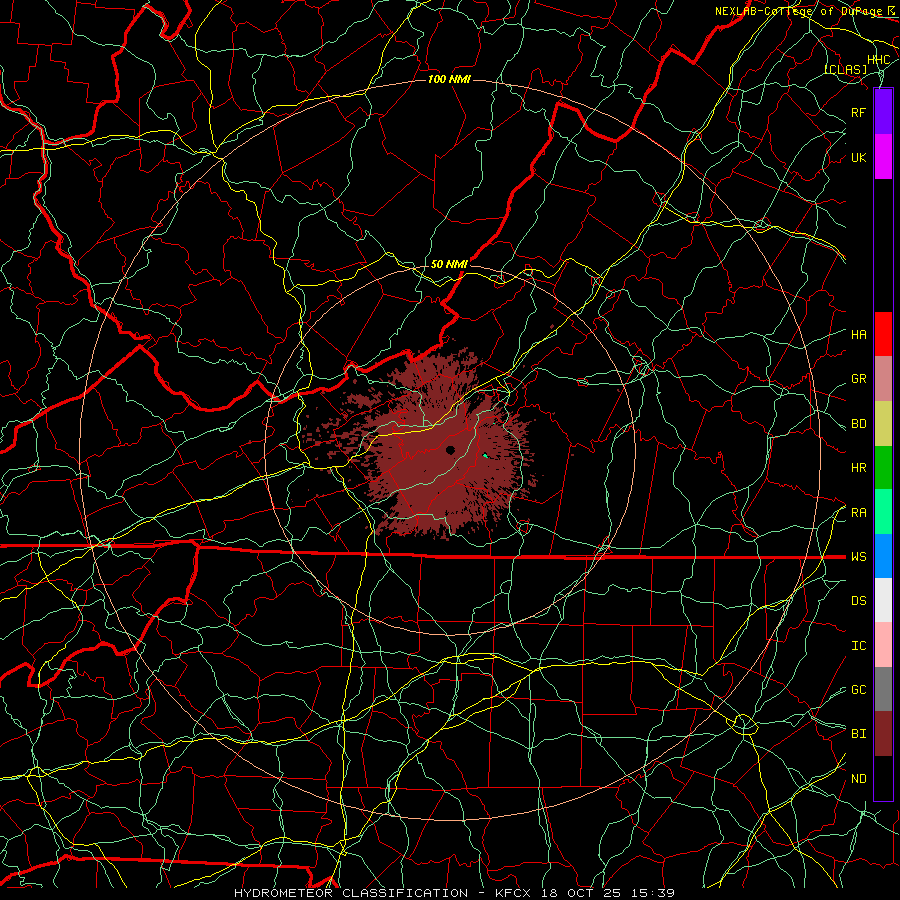The width and height of the screenshot is (900, 900).
Task: Click the UK magenta color swatch
Action: click(883, 157)
